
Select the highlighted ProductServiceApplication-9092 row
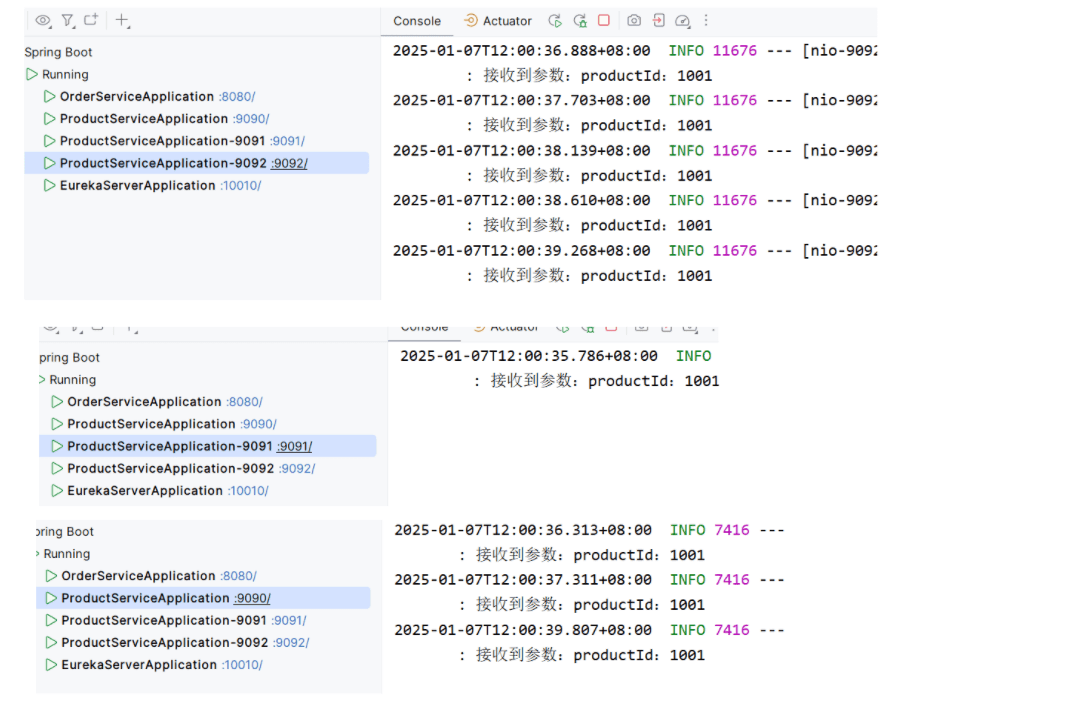click(196, 163)
